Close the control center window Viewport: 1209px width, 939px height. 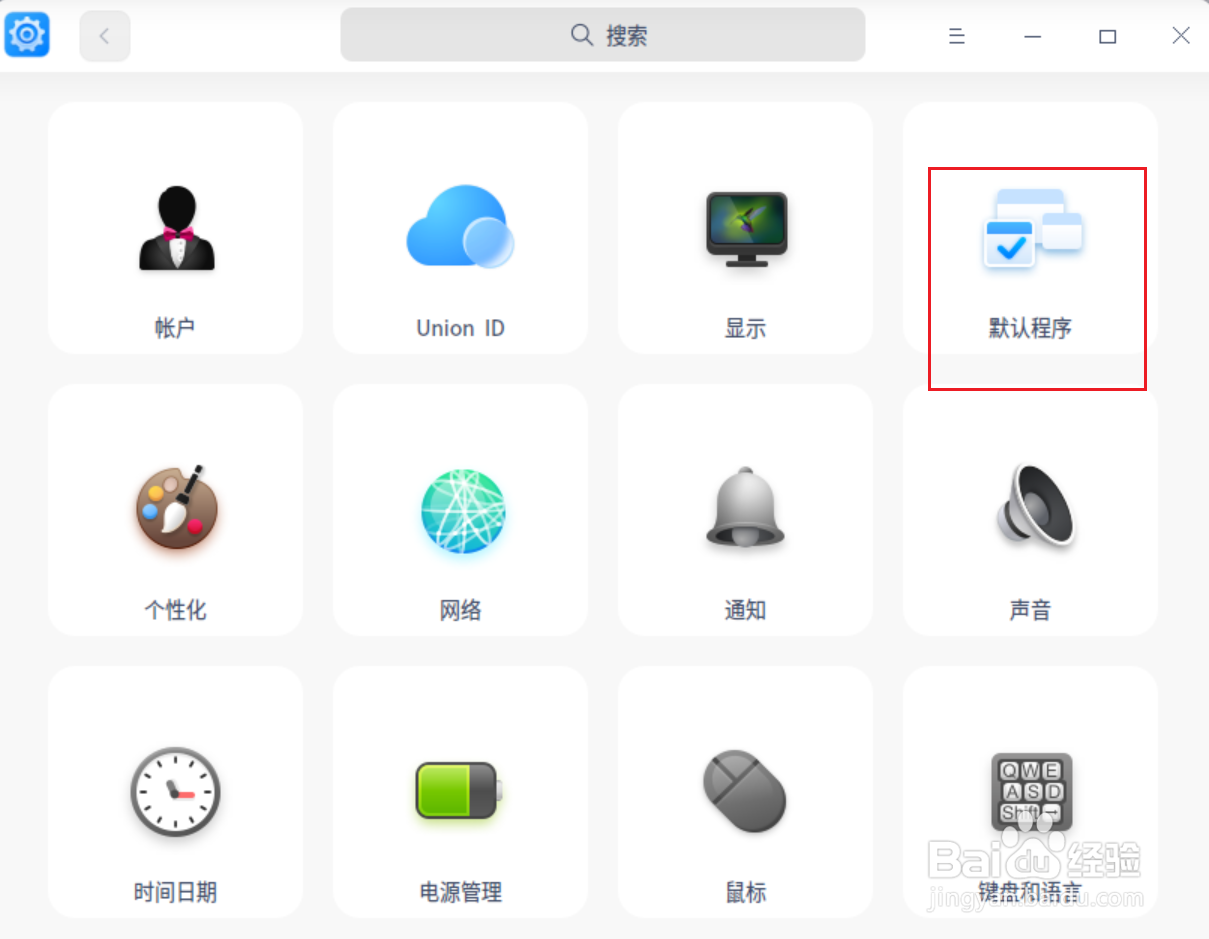(1181, 36)
